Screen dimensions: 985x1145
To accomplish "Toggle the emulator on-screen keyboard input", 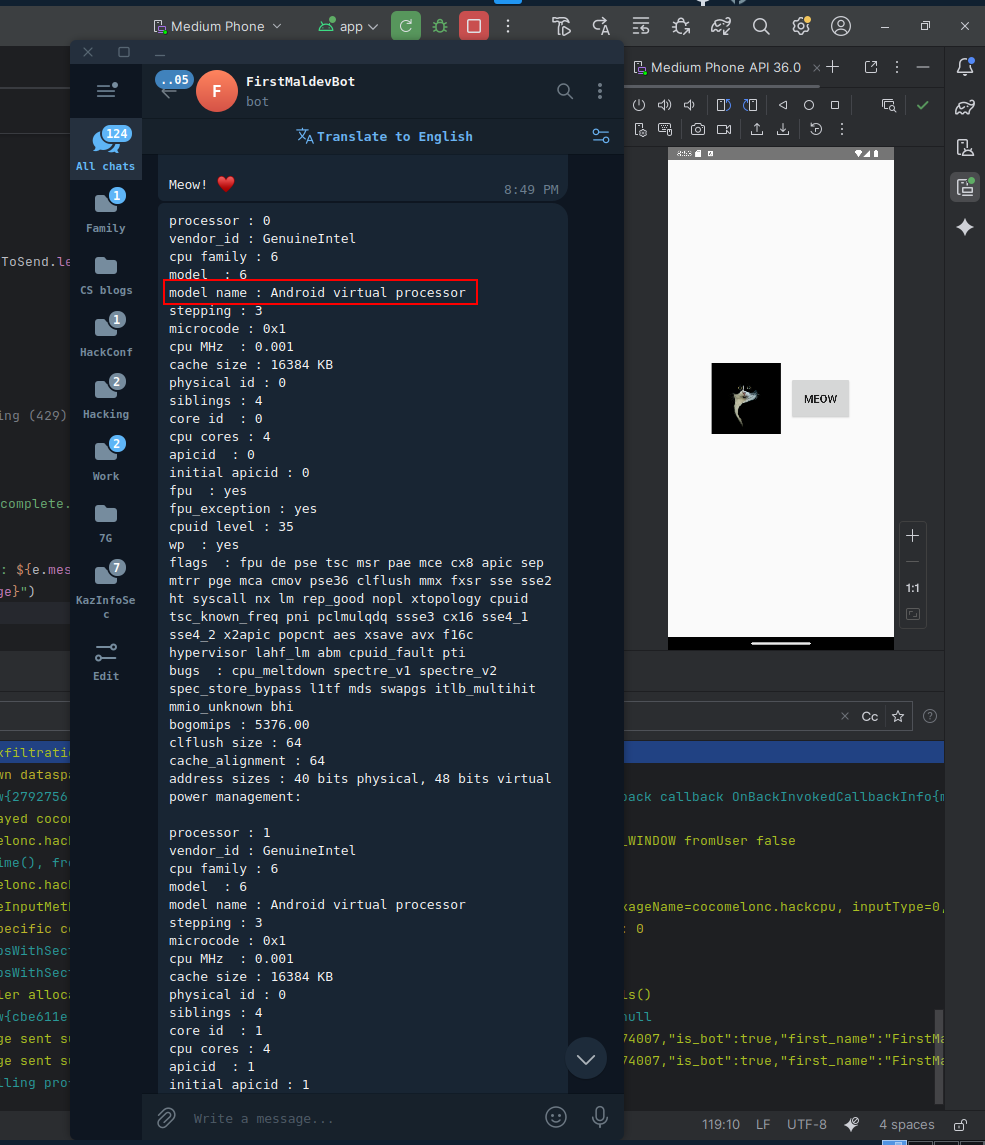I will pos(664,128).
